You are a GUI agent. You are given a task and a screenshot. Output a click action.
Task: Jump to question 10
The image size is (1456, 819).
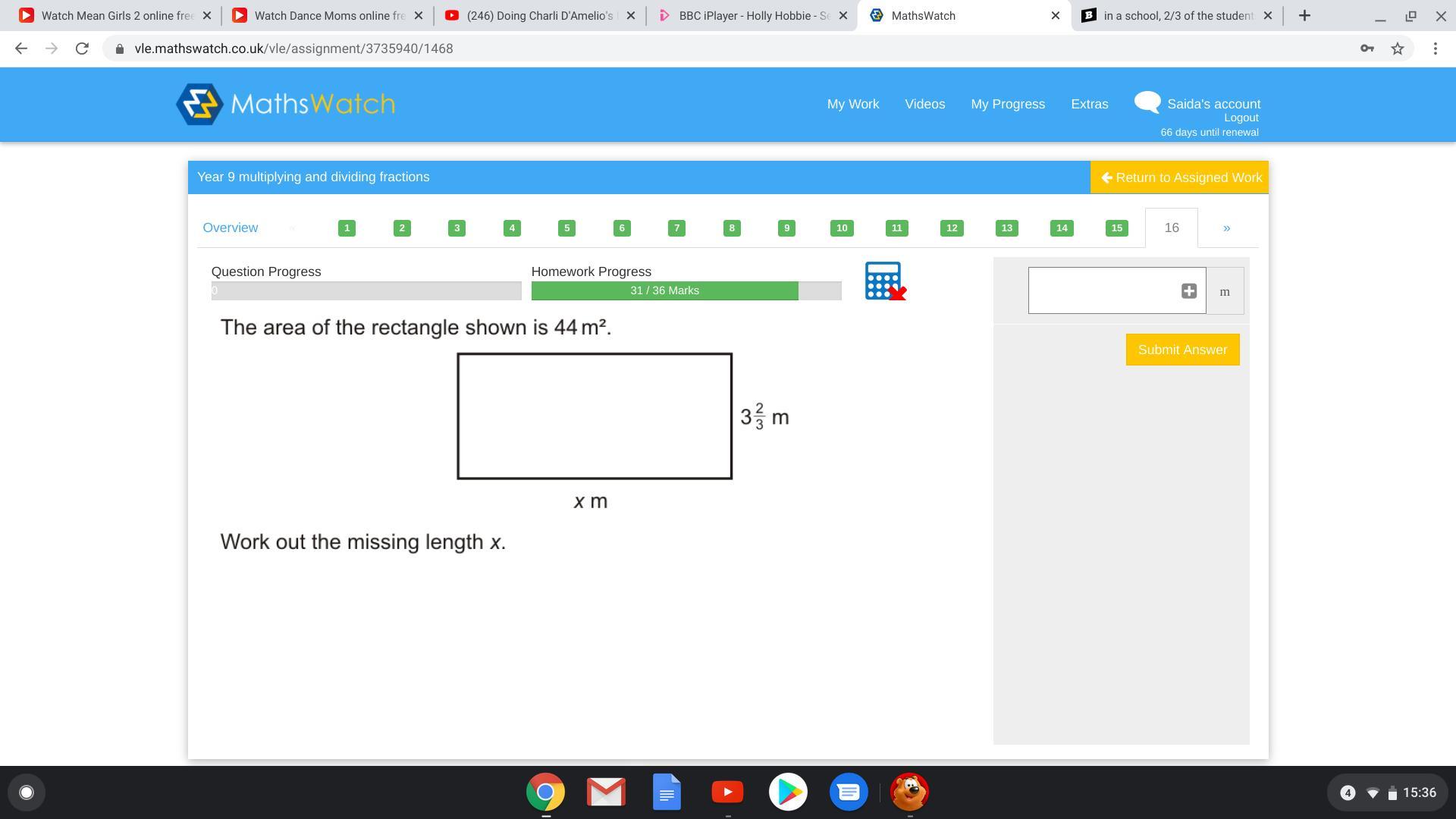coord(842,228)
